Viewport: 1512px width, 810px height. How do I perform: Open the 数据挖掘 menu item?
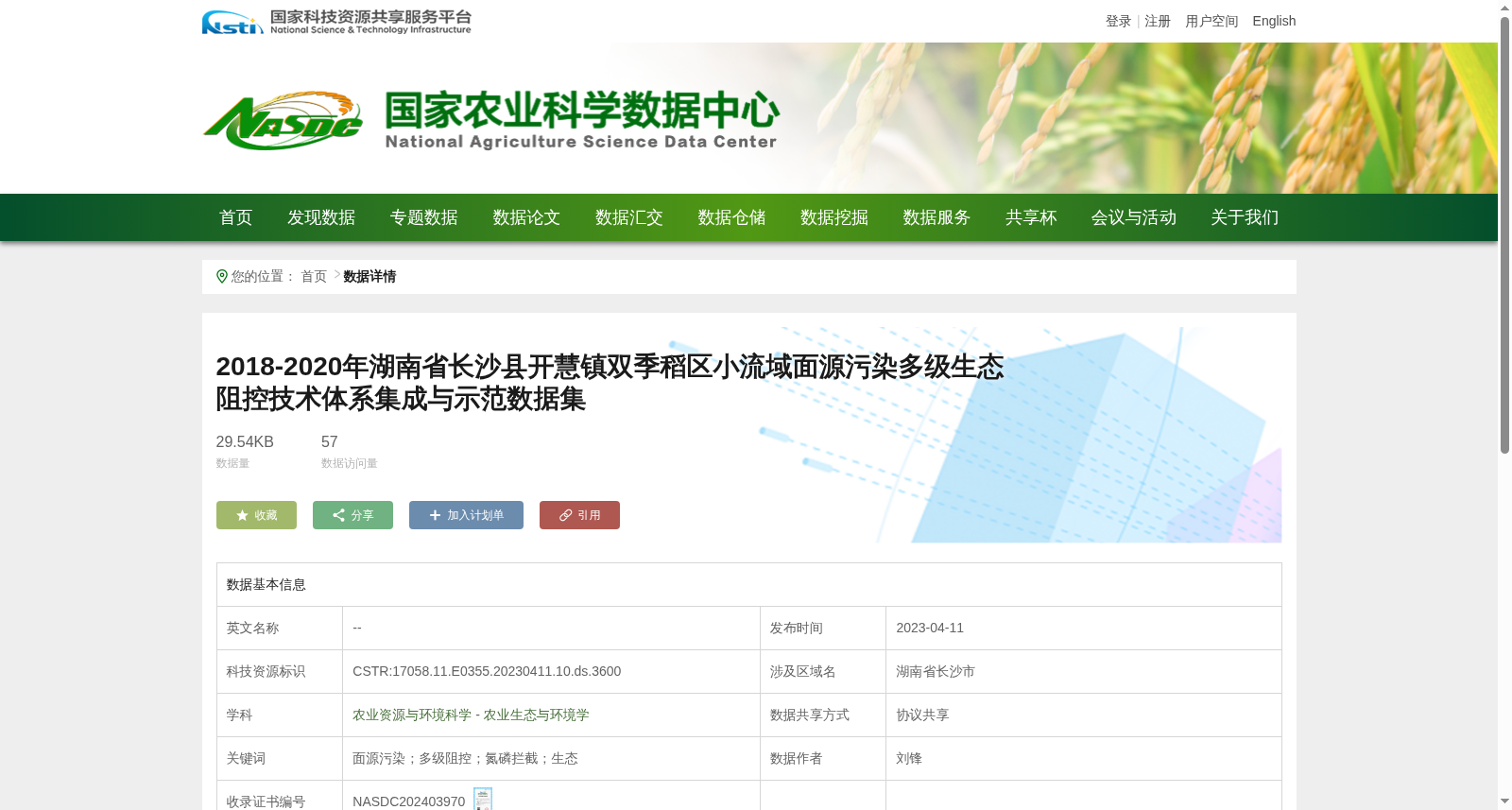tap(834, 217)
